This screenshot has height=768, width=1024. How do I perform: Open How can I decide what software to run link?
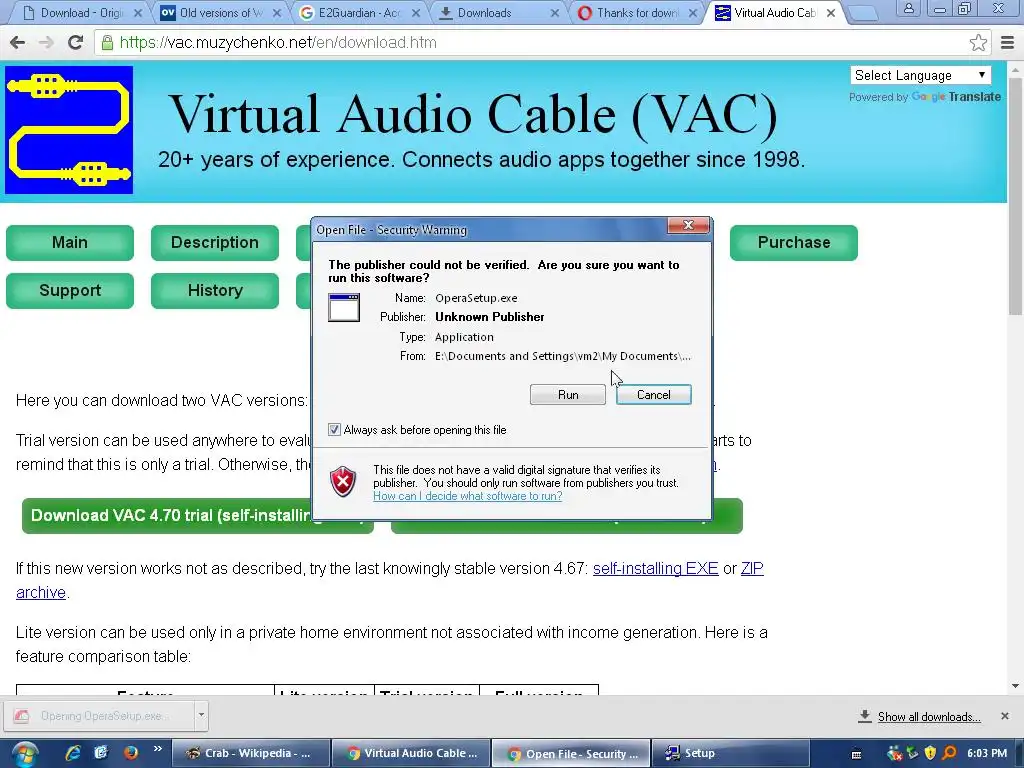click(x=468, y=496)
